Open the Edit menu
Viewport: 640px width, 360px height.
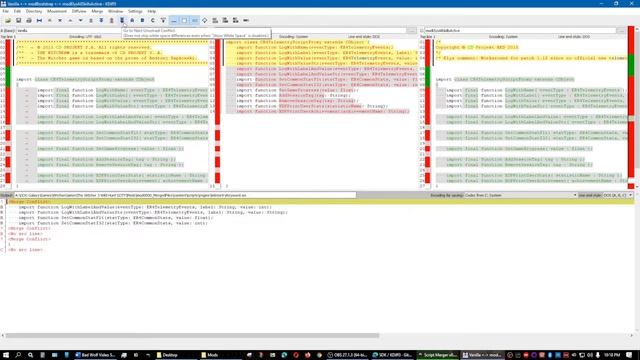tap(17, 11)
